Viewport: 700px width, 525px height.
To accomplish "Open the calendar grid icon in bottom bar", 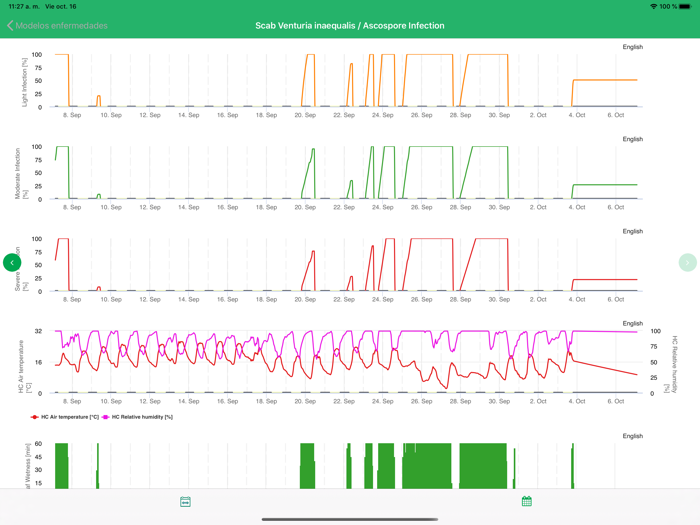I will [x=526, y=502].
